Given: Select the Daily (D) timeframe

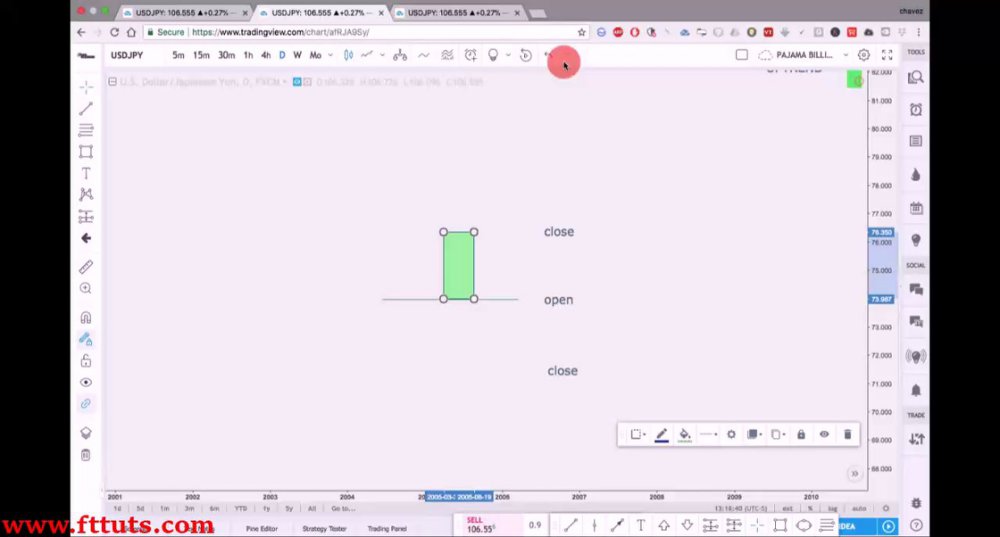Looking at the screenshot, I should (282, 55).
